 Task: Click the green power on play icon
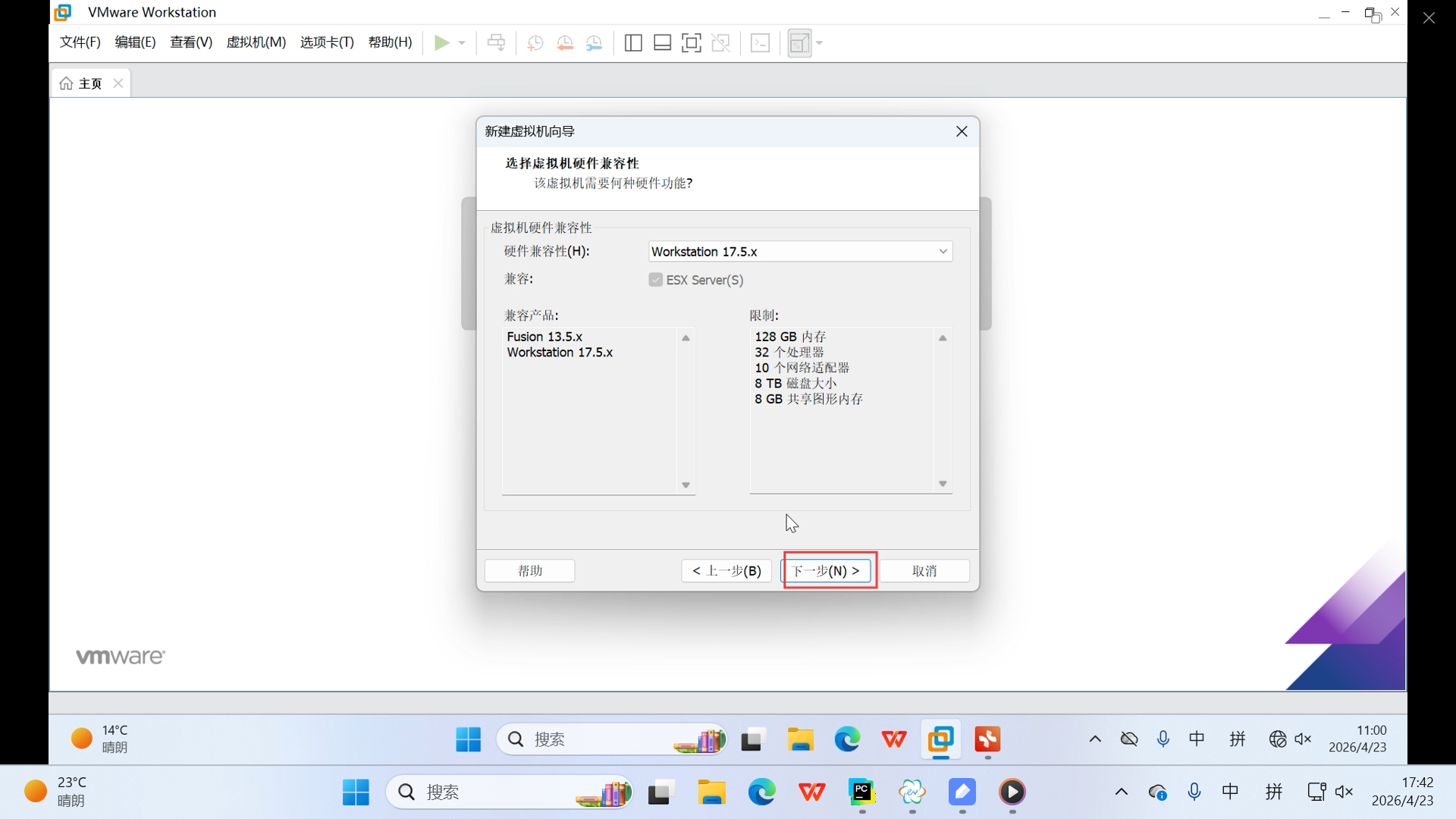[441, 43]
